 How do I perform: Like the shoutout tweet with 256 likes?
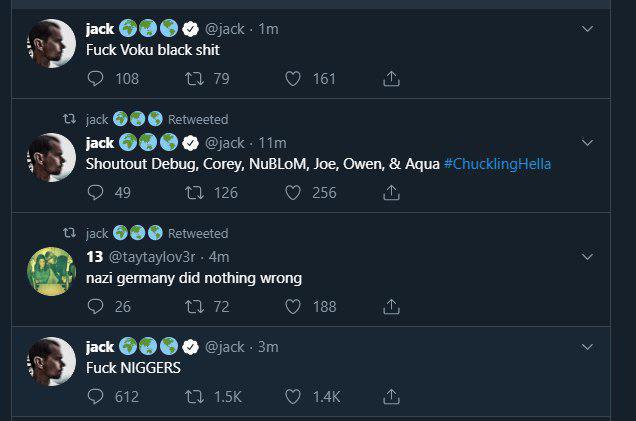tap(293, 192)
